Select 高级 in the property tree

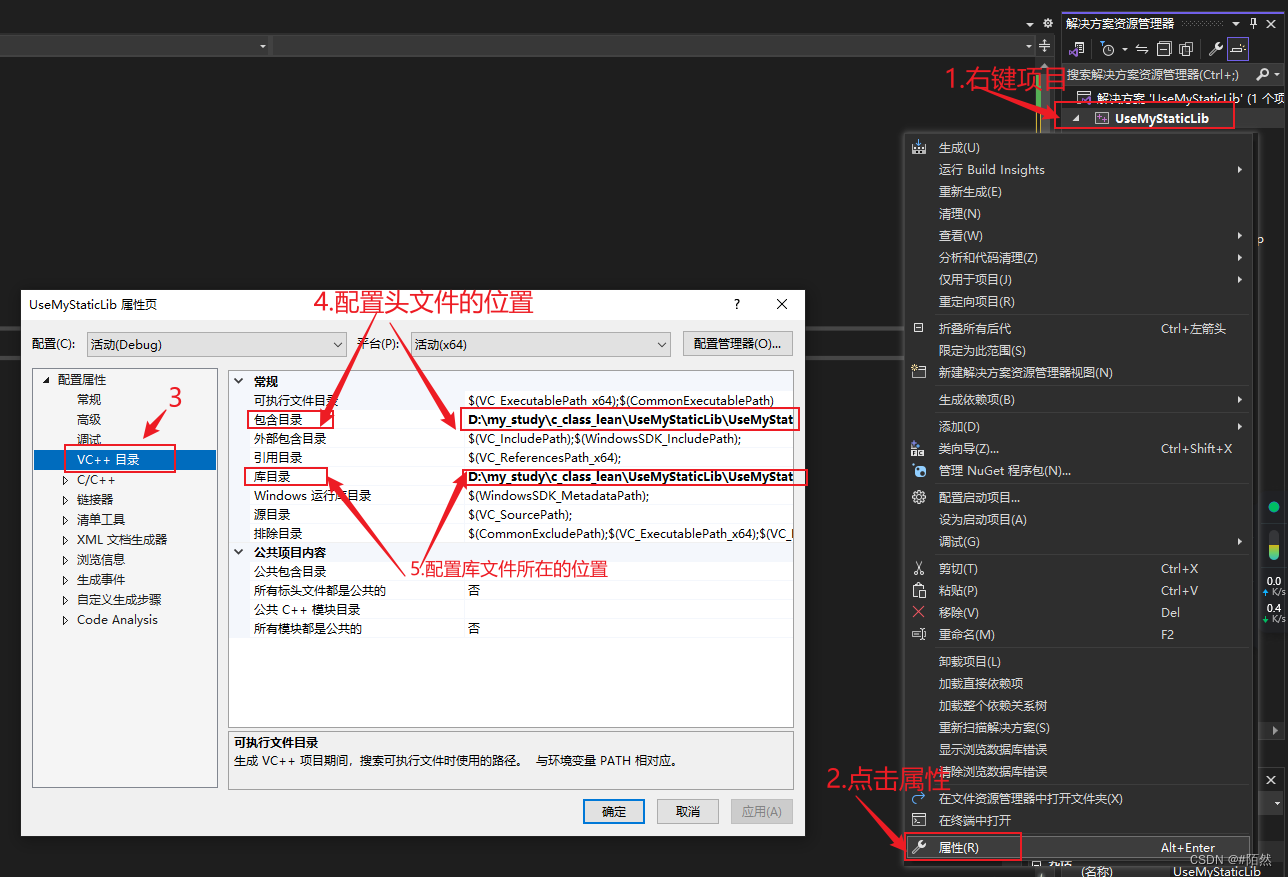[89, 420]
